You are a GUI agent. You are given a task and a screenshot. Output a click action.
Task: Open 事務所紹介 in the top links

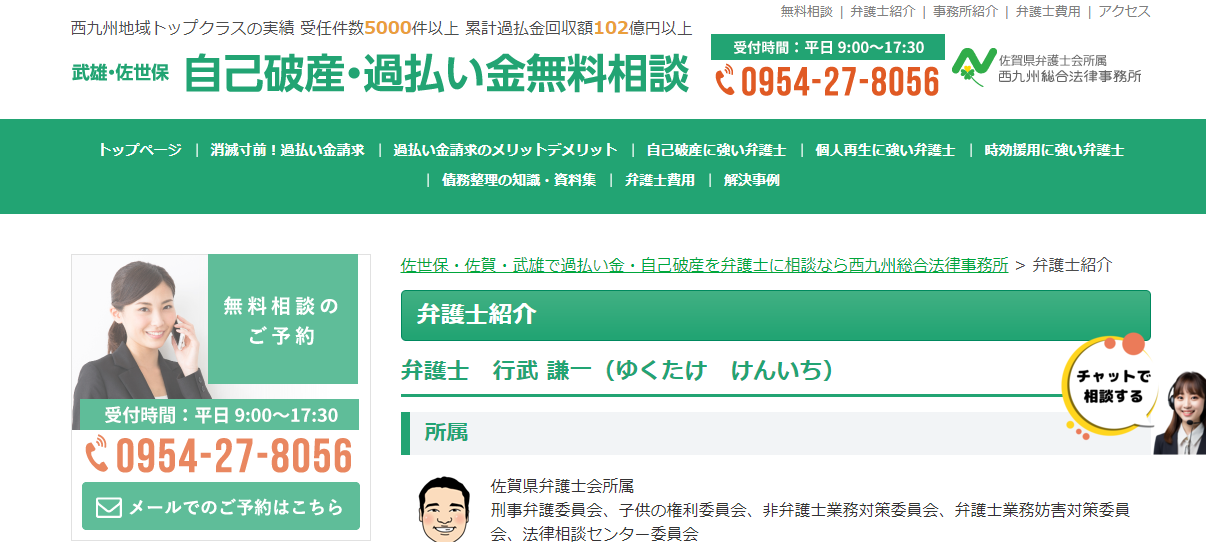point(965,12)
